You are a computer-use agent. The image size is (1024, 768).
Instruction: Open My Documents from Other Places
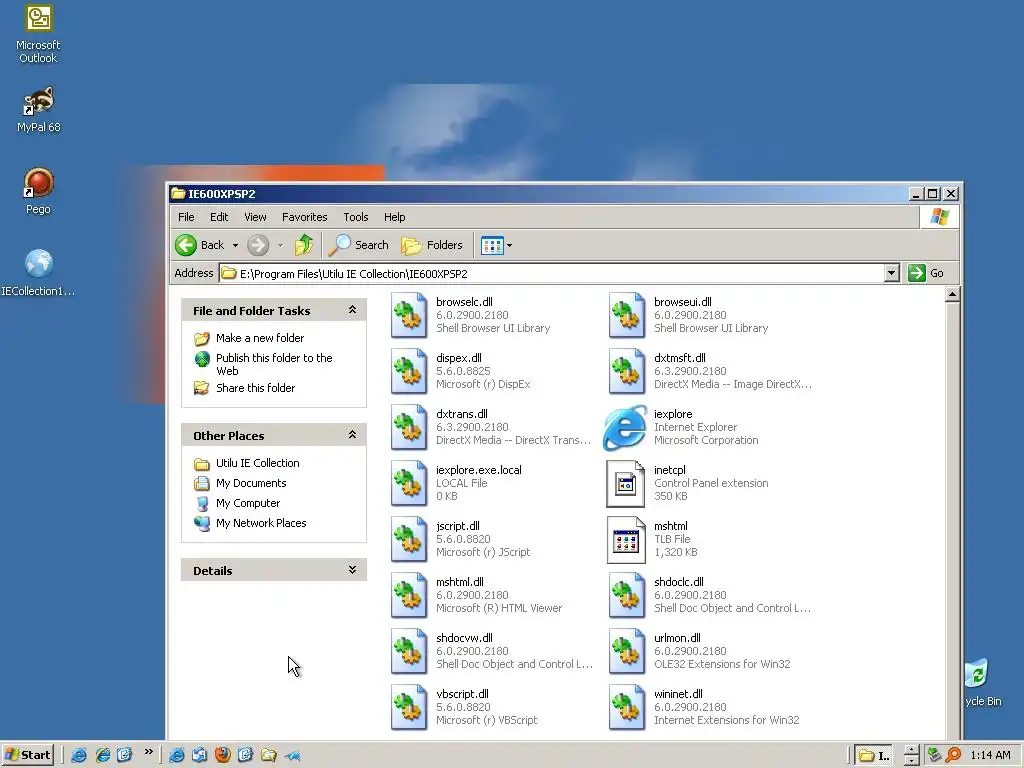coord(251,483)
